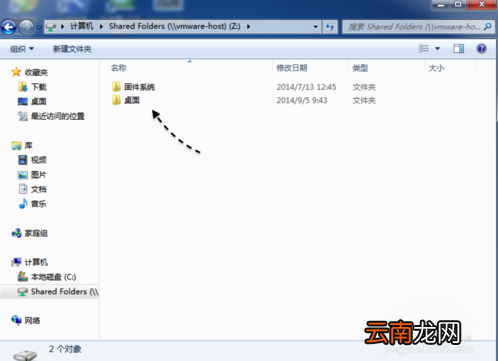Open 下载 in the favorites list
Image resolution: width=498 pixels, height=361 pixels.
[39, 87]
